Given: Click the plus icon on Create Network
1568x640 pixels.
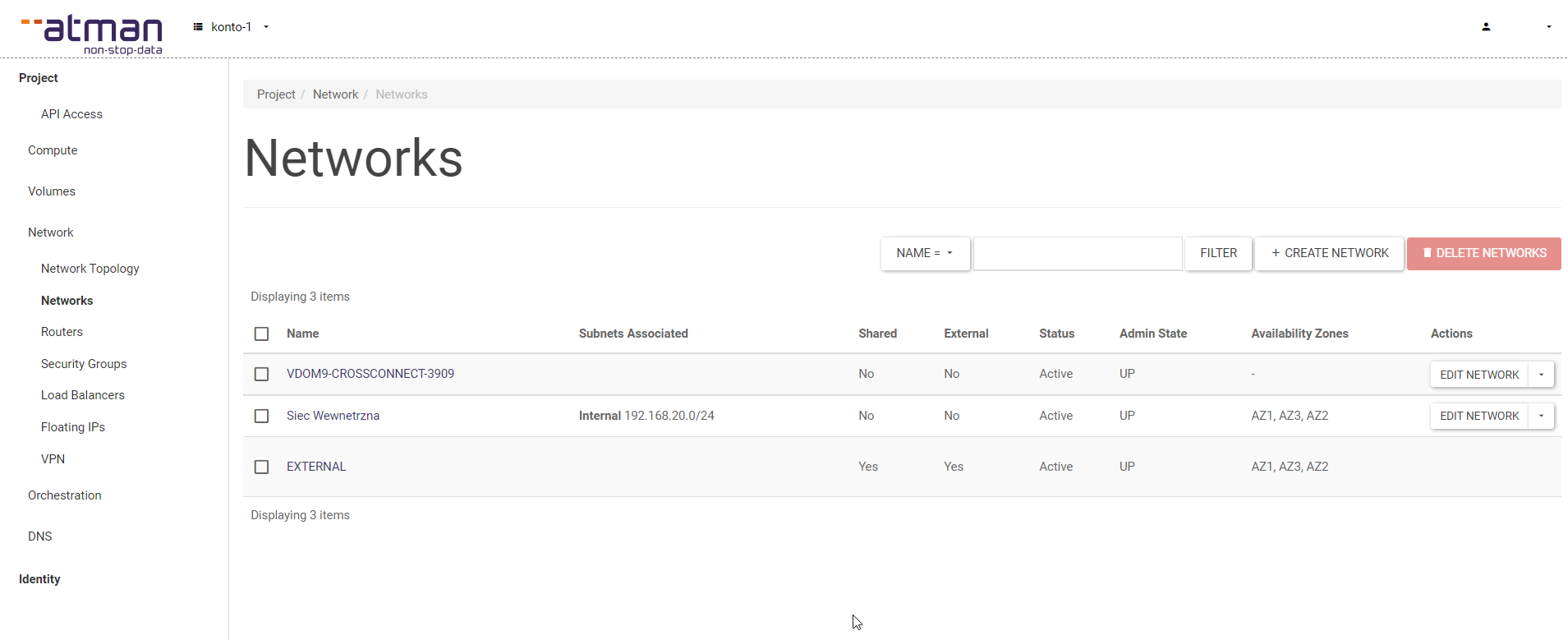Looking at the screenshot, I should coord(1275,253).
